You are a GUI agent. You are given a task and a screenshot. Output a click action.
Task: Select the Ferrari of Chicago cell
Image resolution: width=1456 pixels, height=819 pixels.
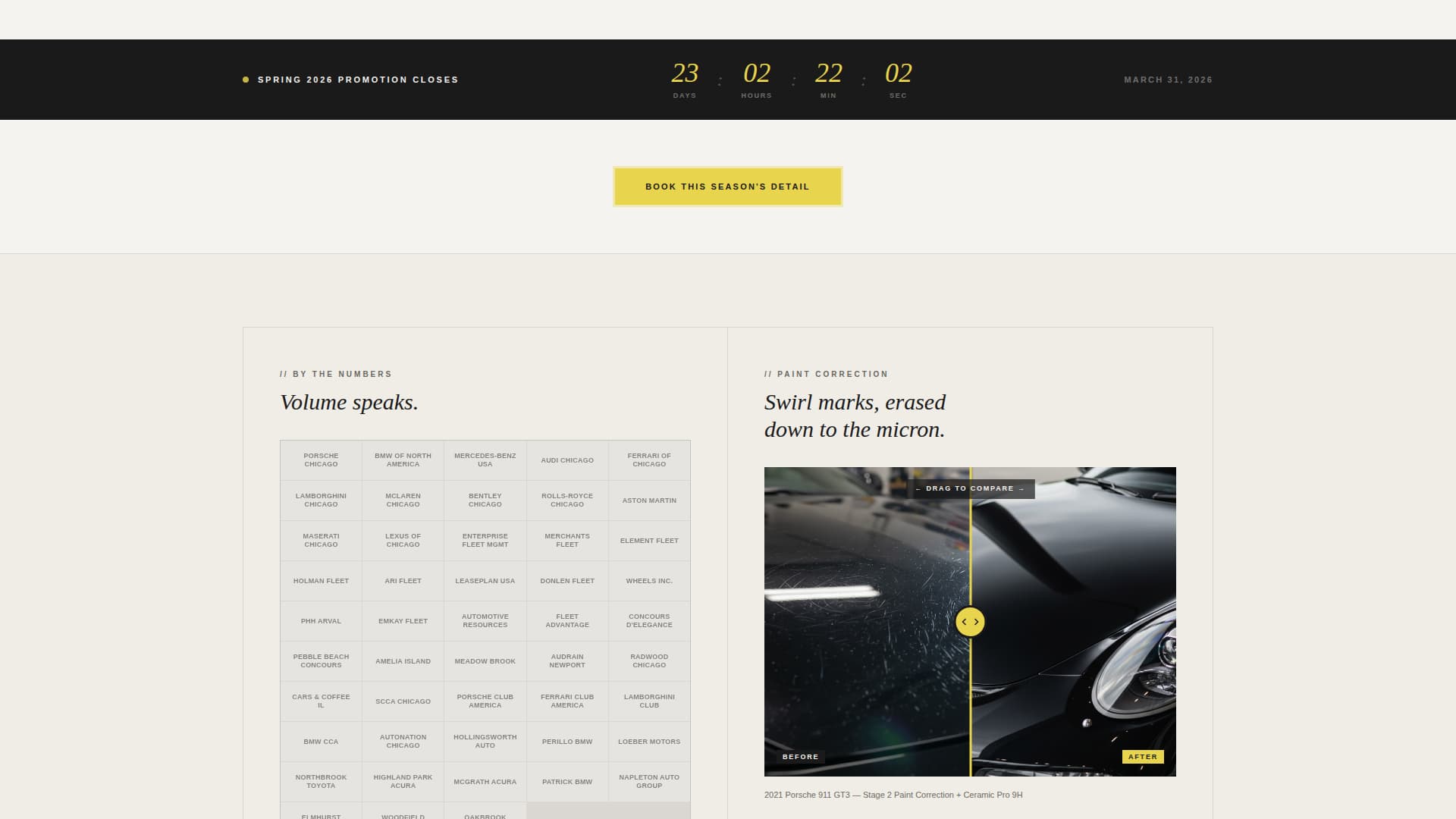(649, 460)
